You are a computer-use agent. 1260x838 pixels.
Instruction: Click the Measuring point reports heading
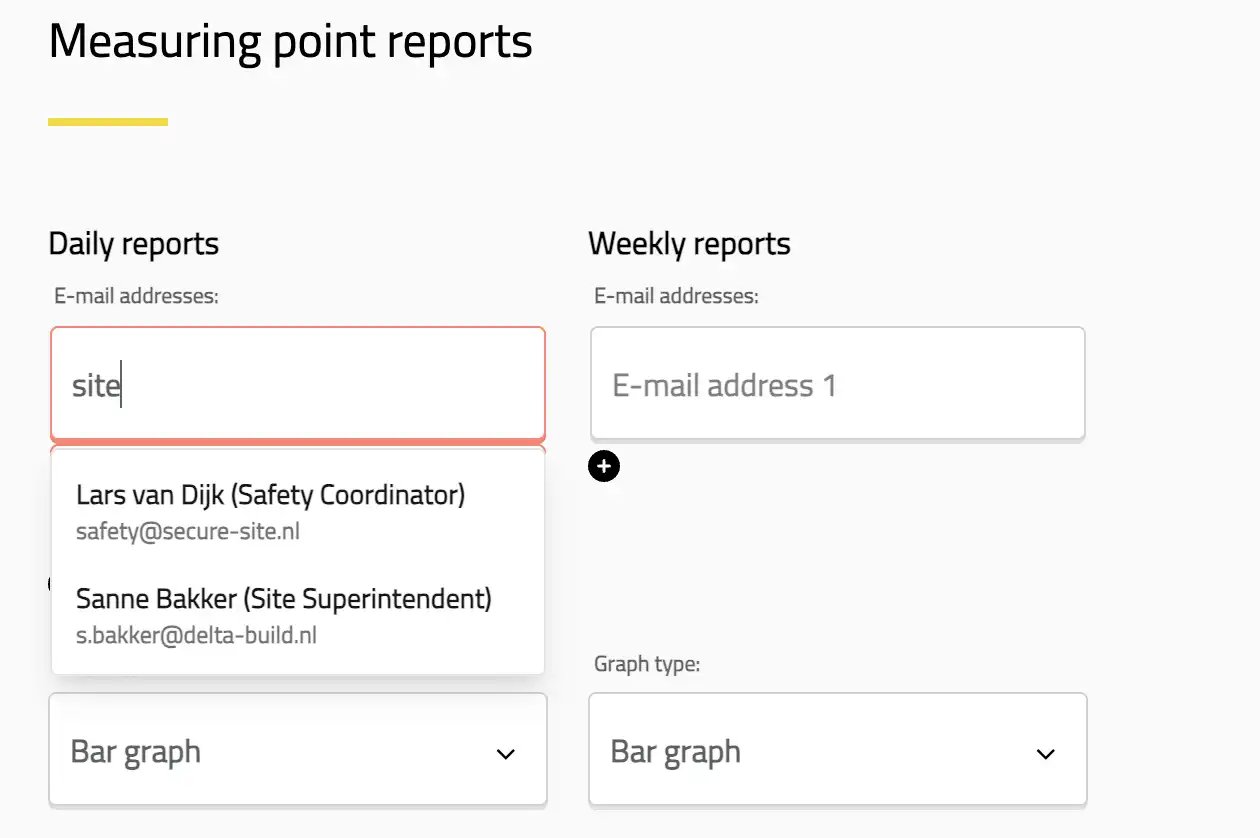pos(290,41)
